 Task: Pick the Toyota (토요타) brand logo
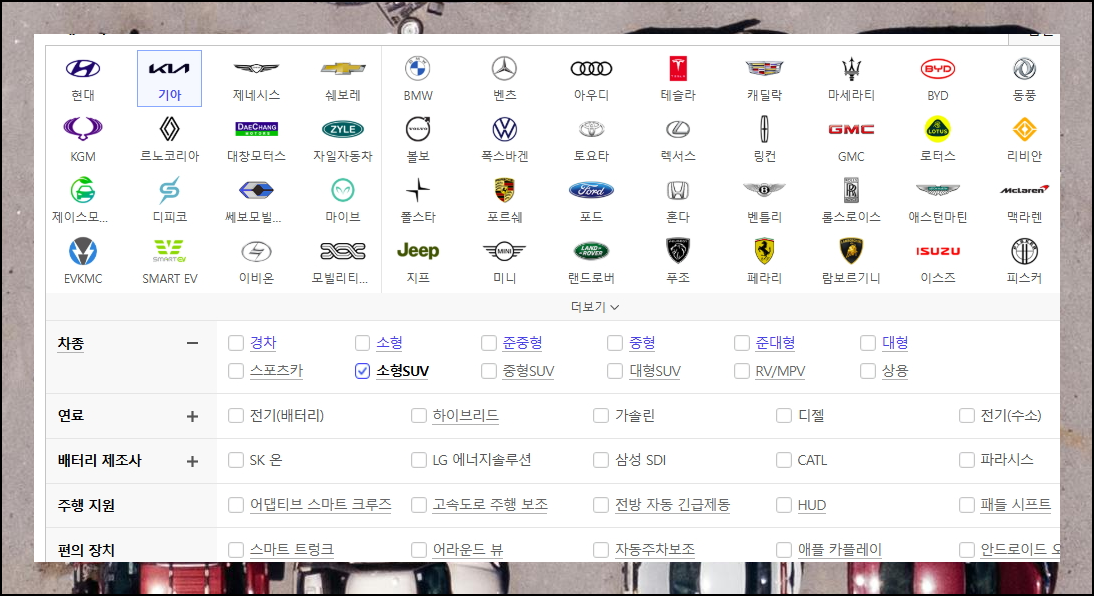pyautogui.click(x=591, y=129)
